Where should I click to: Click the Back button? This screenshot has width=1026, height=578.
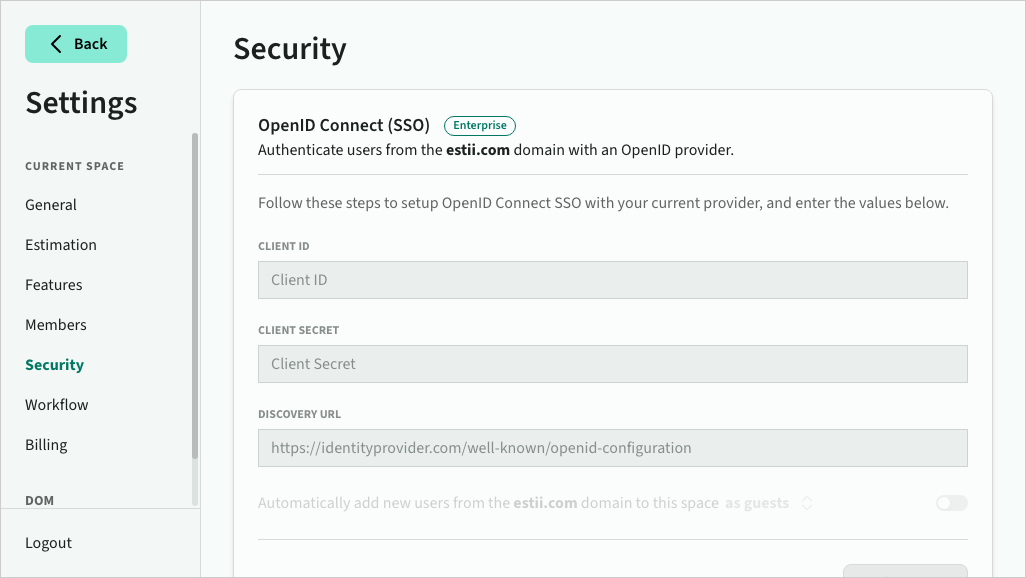(x=76, y=44)
